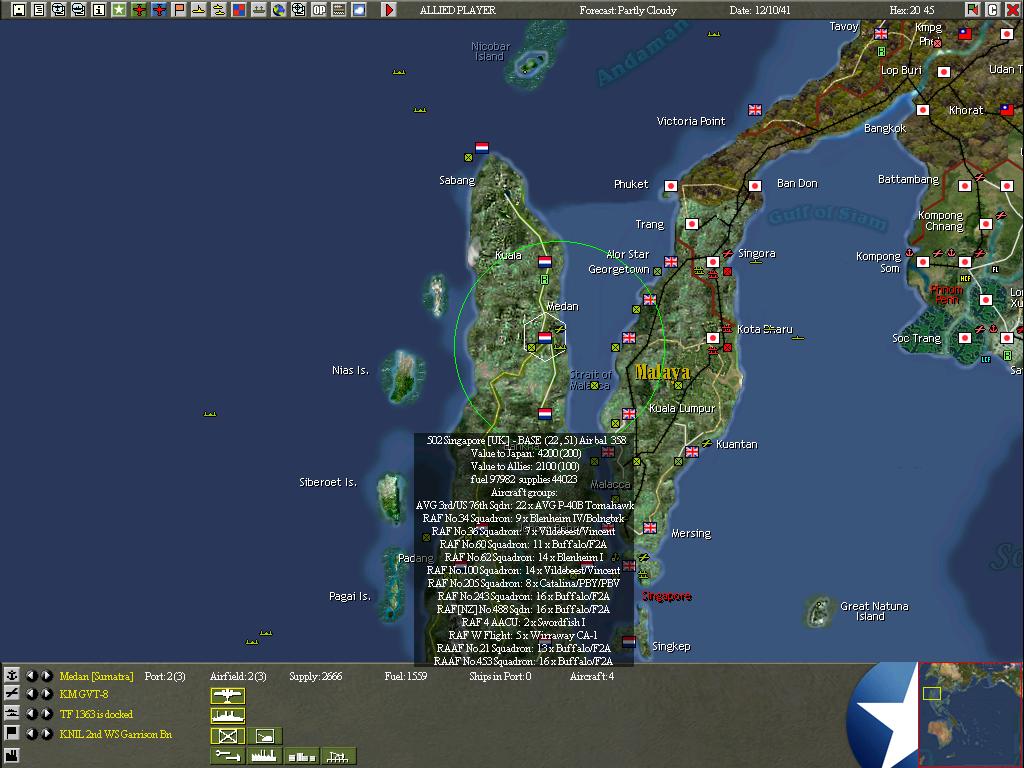Next air group arrow beside KM GVT-8
Image resolution: width=1024 pixels, height=768 pixels.
(x=46, y=694)
